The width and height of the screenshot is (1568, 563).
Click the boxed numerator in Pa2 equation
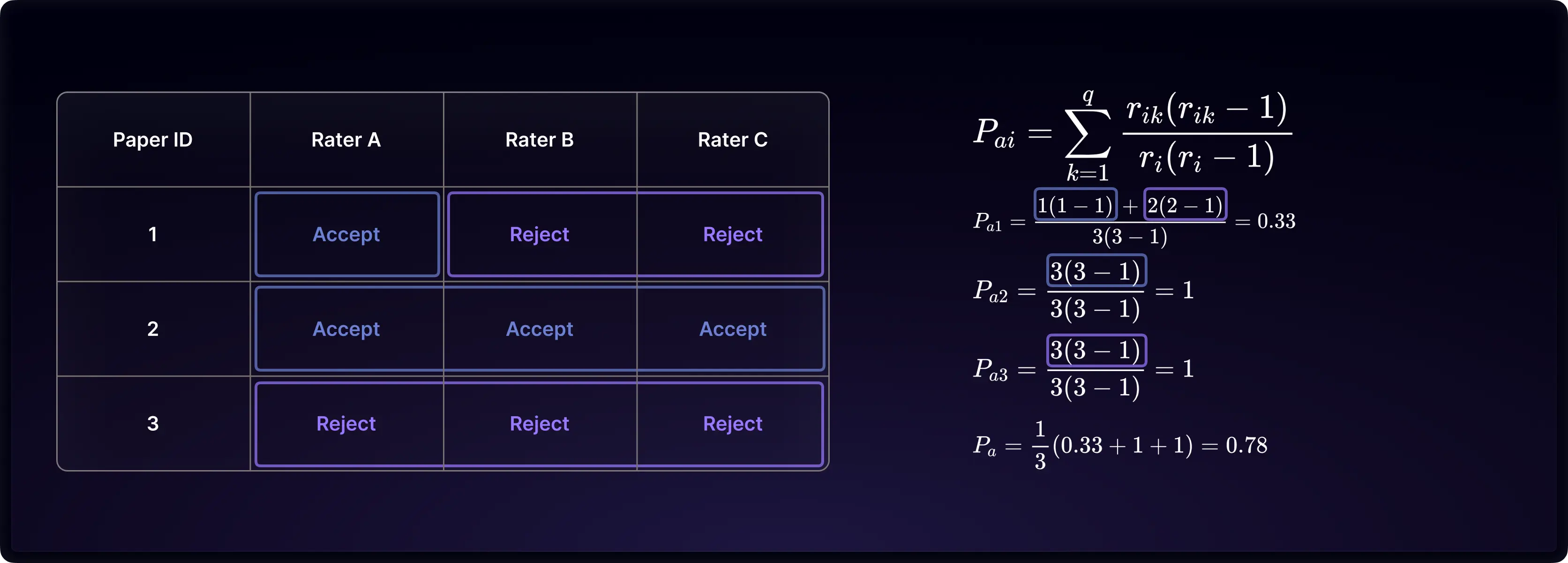1096,271
